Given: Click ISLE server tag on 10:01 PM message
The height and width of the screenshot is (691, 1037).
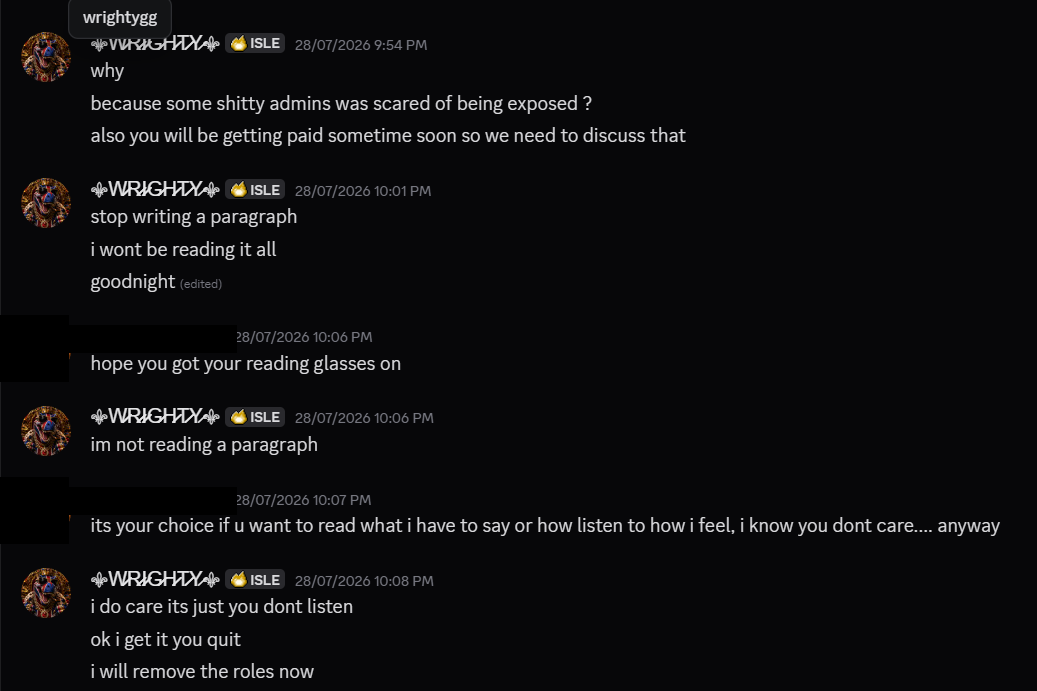Looking at the screenshot, I should click(255, 190).
